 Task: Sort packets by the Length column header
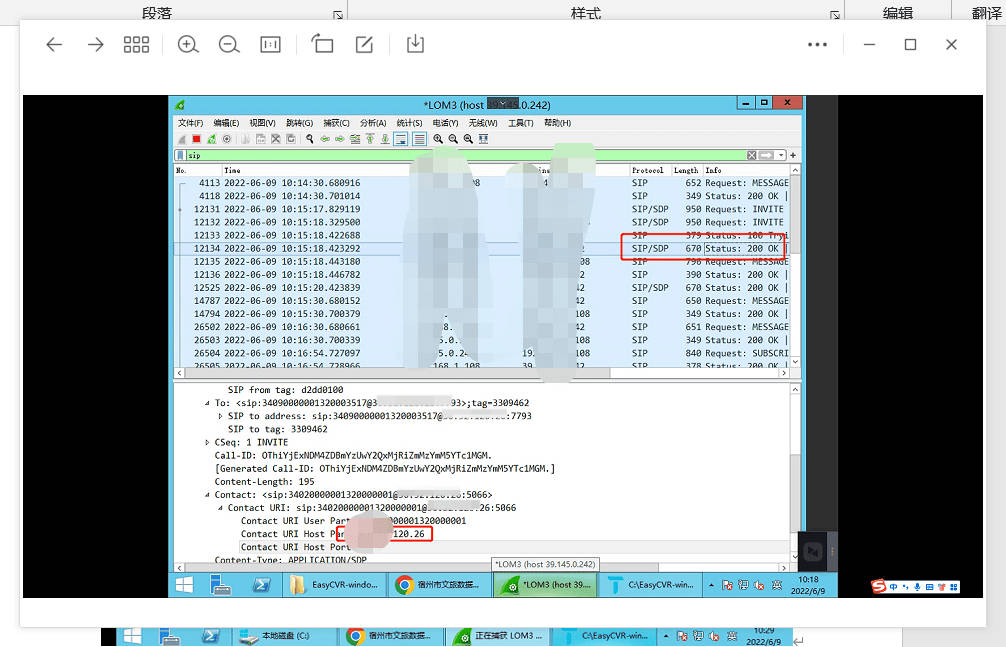pyautogui.click(x=686, y=170)
